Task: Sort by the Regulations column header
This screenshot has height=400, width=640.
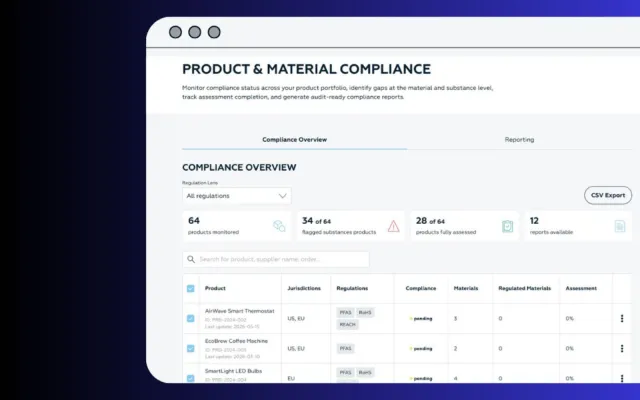Action: coord(352,288)
